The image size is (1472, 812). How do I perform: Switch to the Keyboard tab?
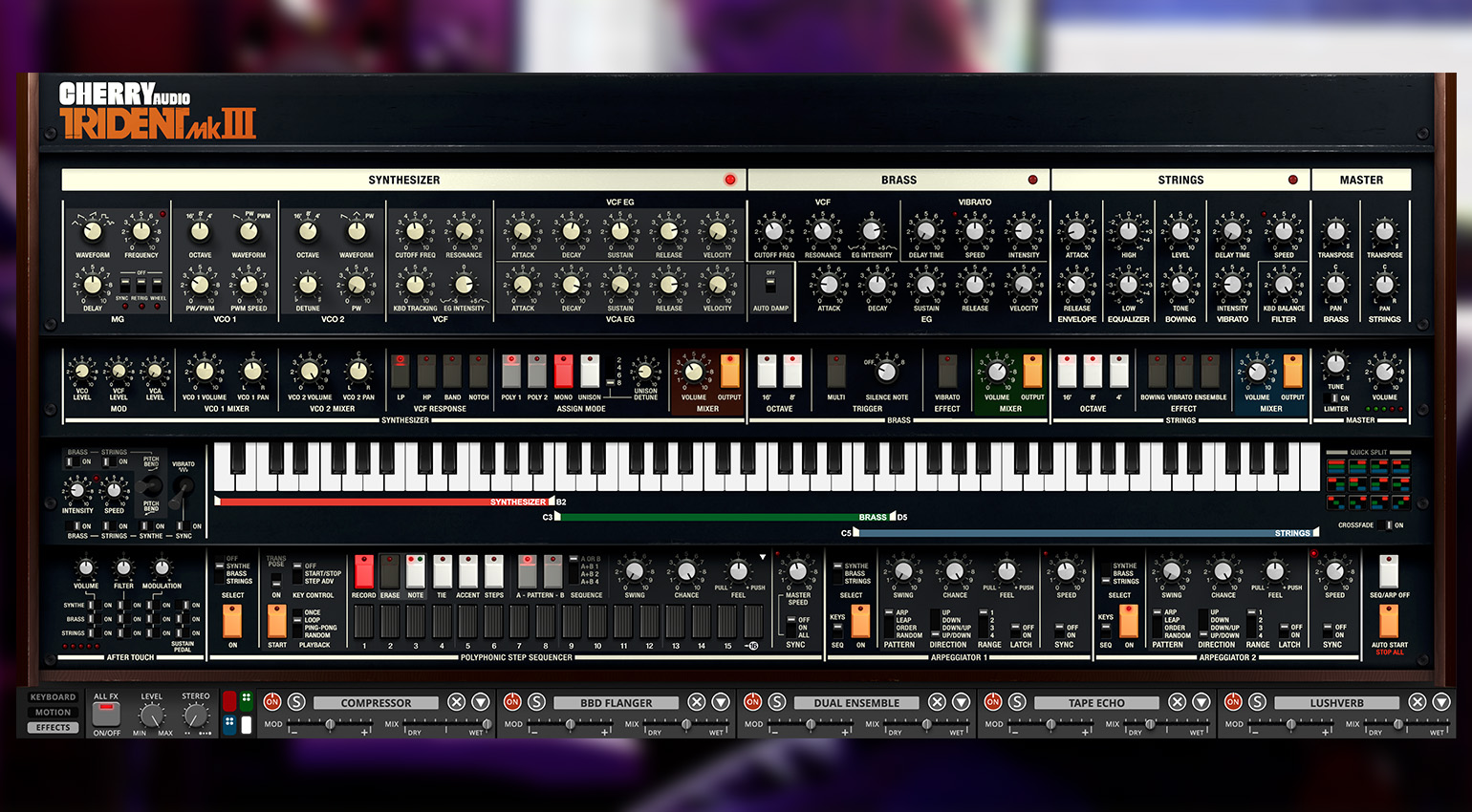pyautogui.click(x=53, y=697)
